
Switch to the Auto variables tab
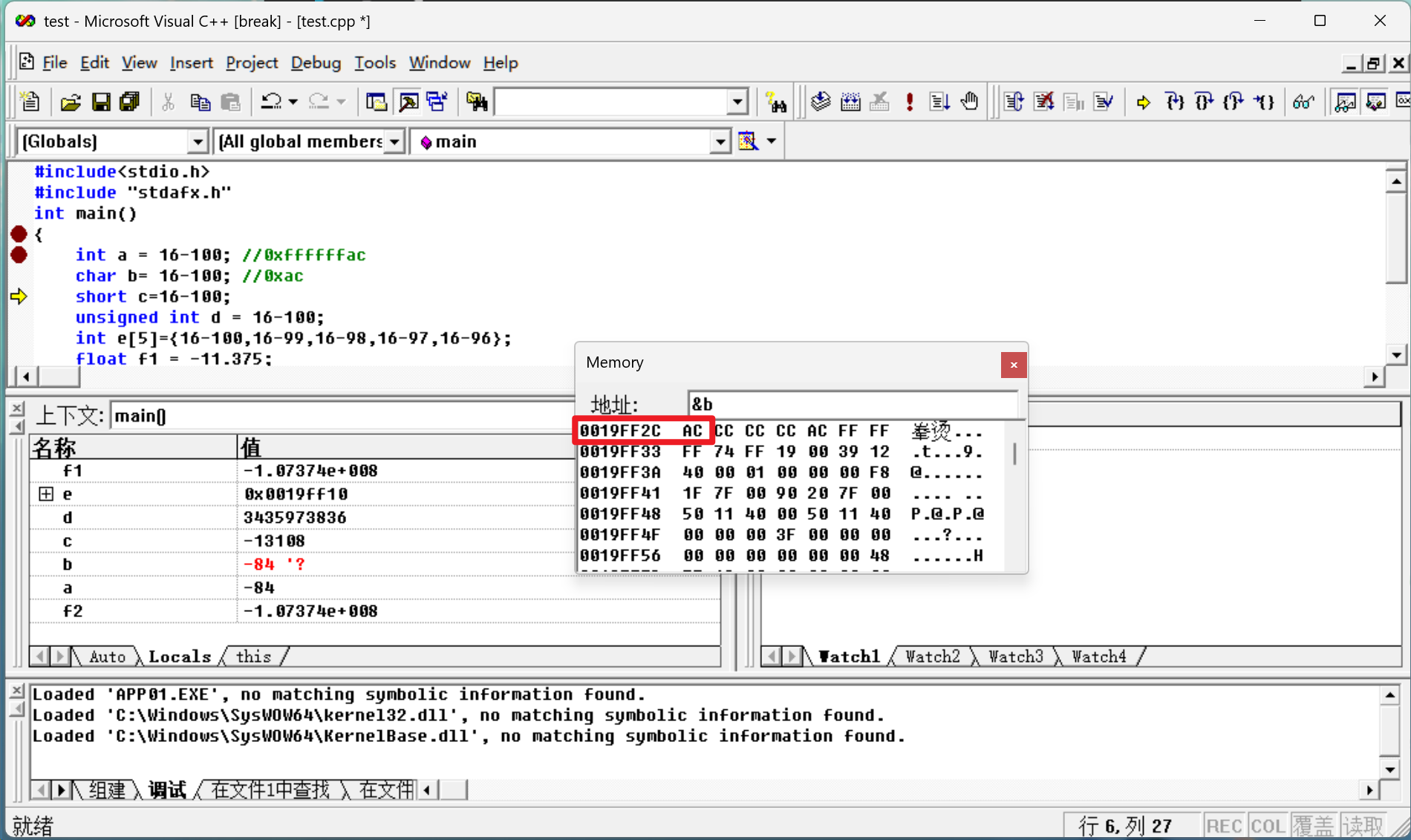[x=107, y=657]
